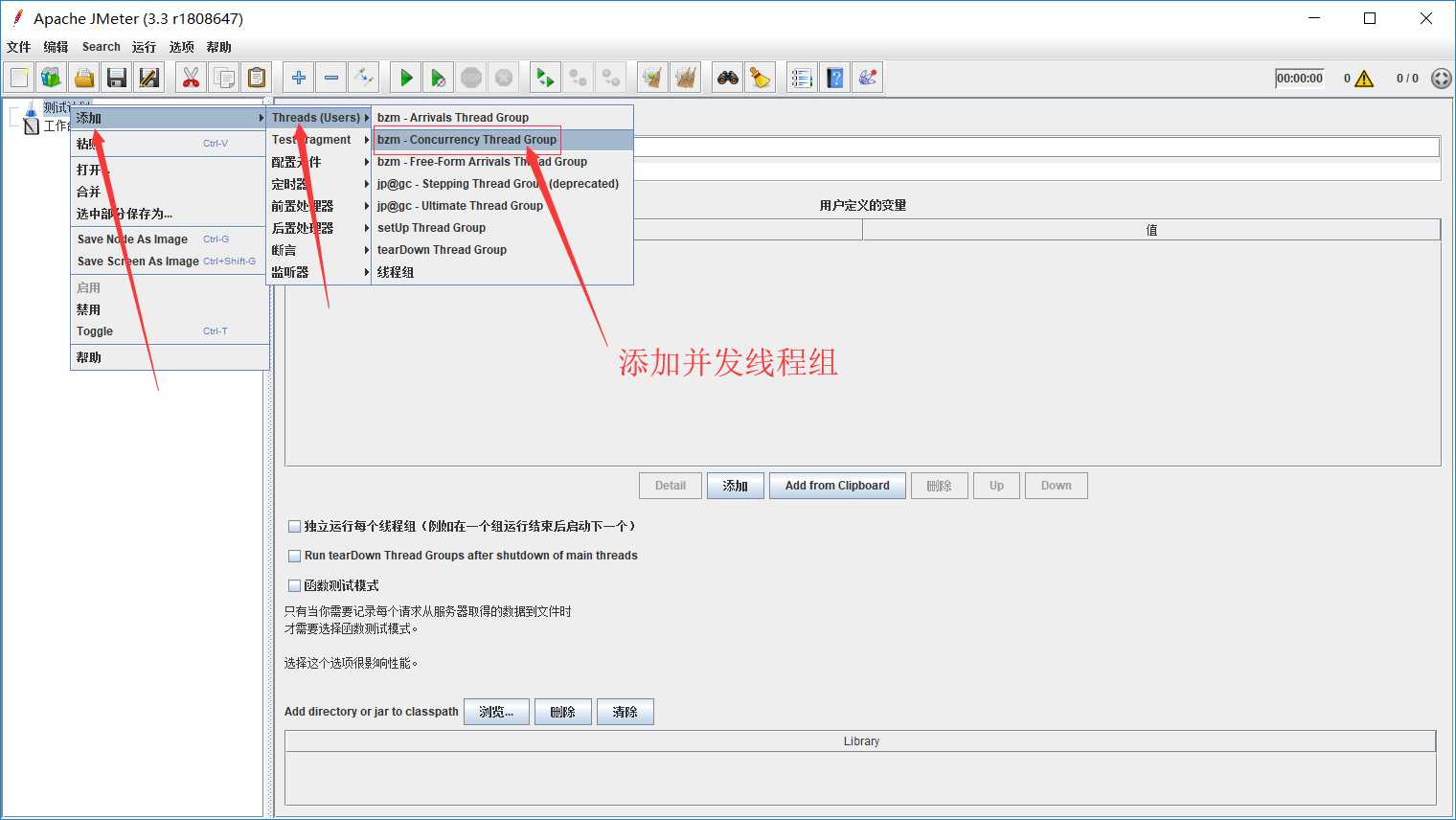Click the Copy icon in toolbar
This screenshot has width=1456, height=820.
[224, 78]
